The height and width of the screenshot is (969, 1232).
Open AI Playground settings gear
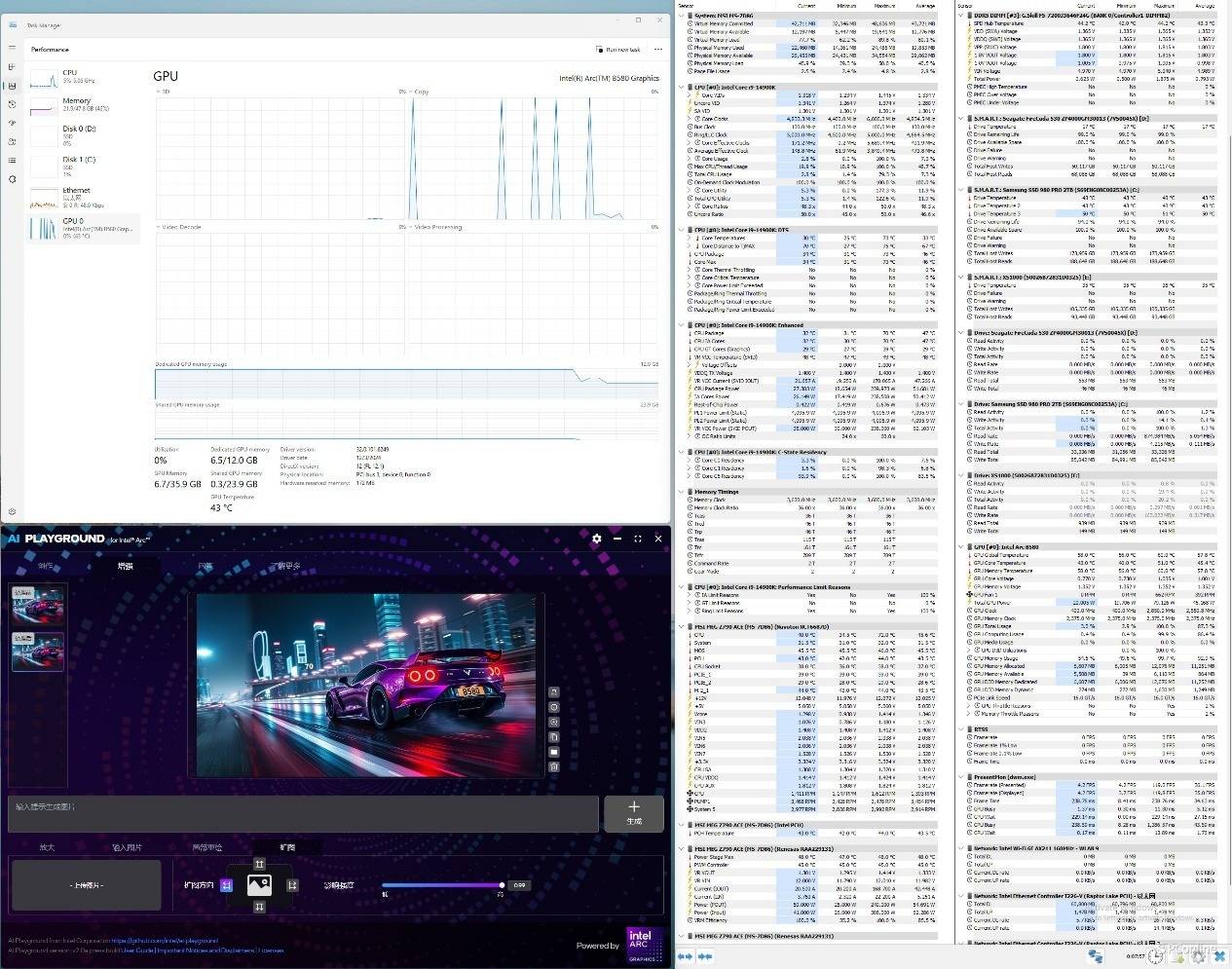597,539
